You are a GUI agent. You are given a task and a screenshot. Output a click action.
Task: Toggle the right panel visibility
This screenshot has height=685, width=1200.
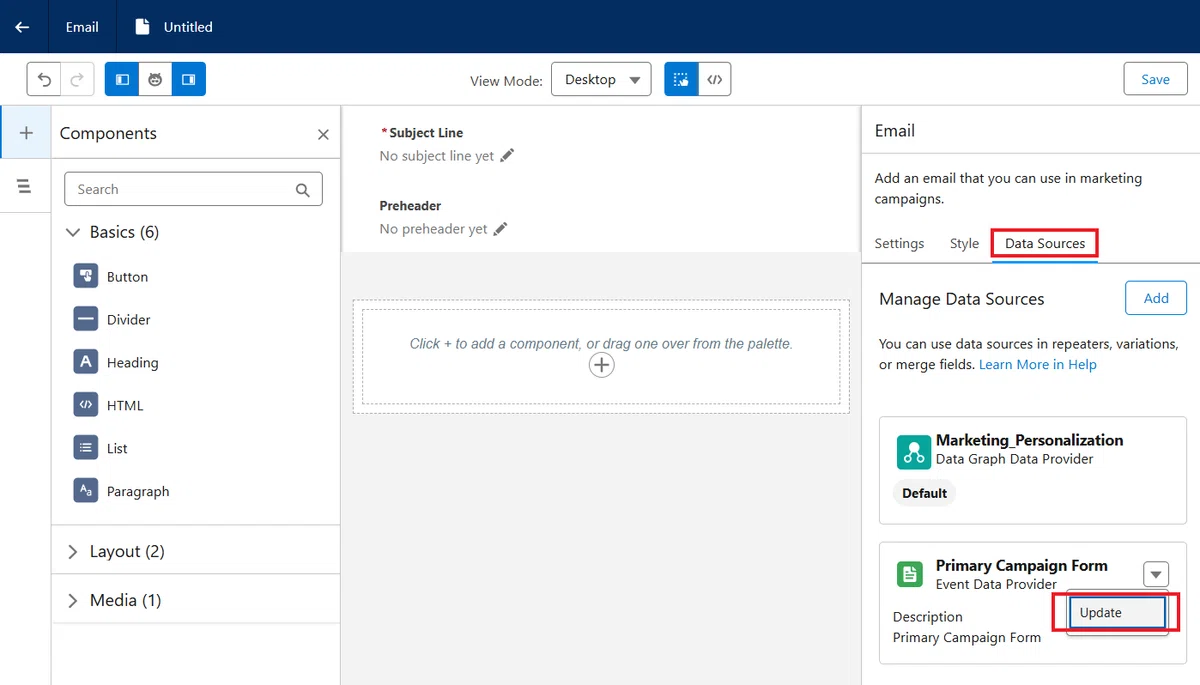coord(189,79)
